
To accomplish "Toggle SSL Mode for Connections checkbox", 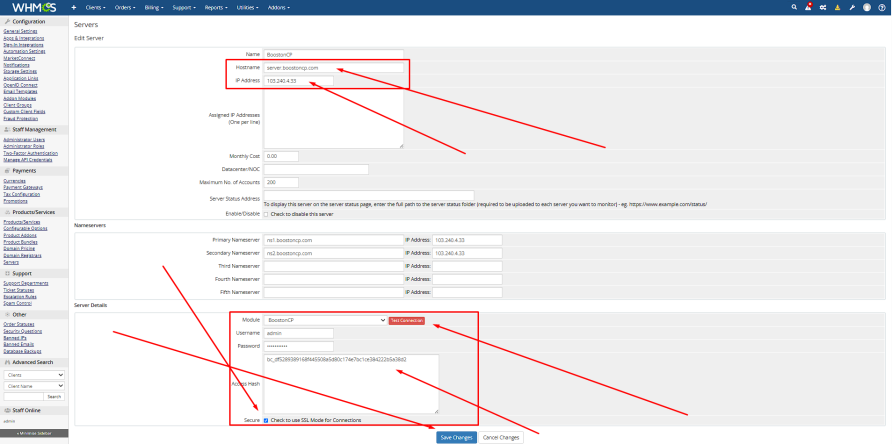I will [x=266, y=420].
